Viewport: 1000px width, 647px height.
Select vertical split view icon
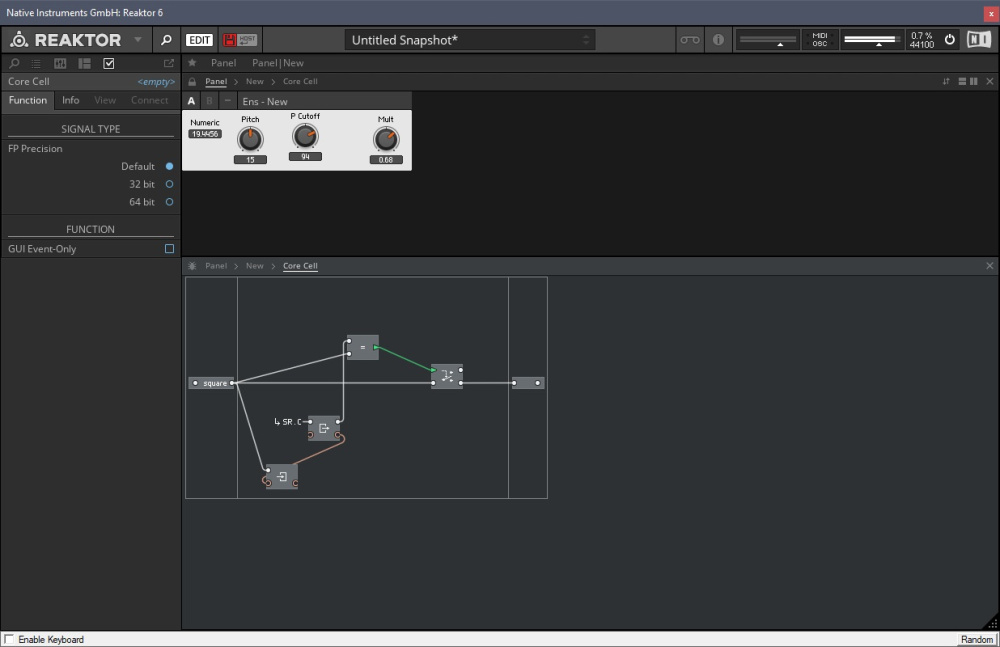click(x=973, y=81)
